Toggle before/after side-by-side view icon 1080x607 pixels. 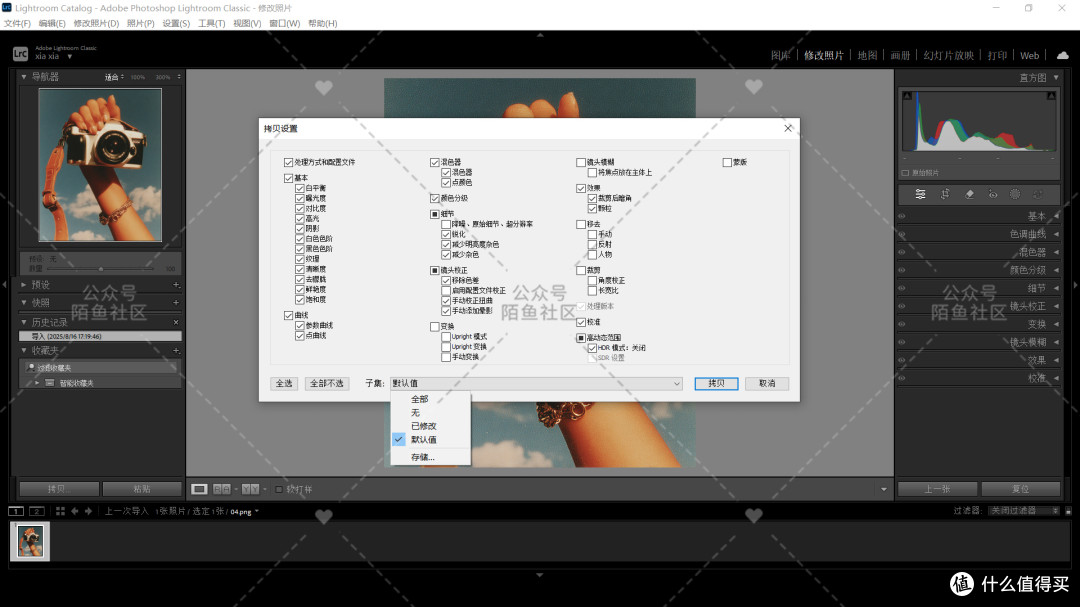pyautogui.click(x=222, y=489)
